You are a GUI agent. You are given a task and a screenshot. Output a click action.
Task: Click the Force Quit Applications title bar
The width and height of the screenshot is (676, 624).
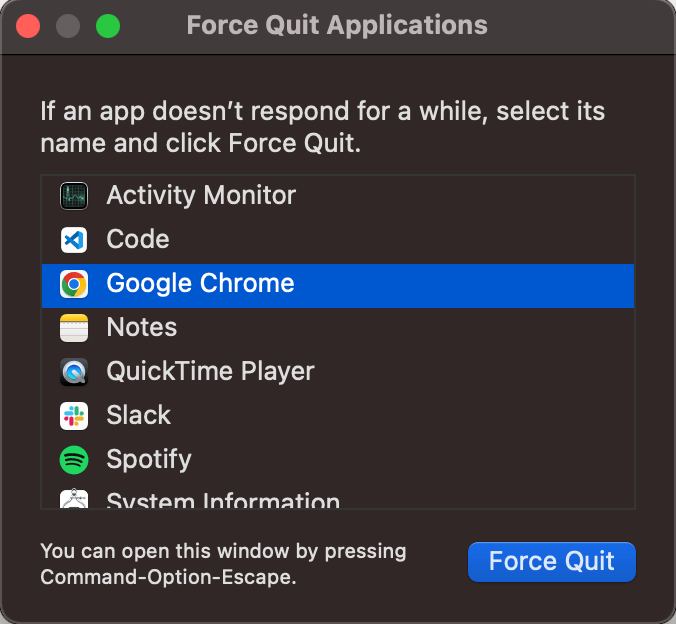[338, 27]
